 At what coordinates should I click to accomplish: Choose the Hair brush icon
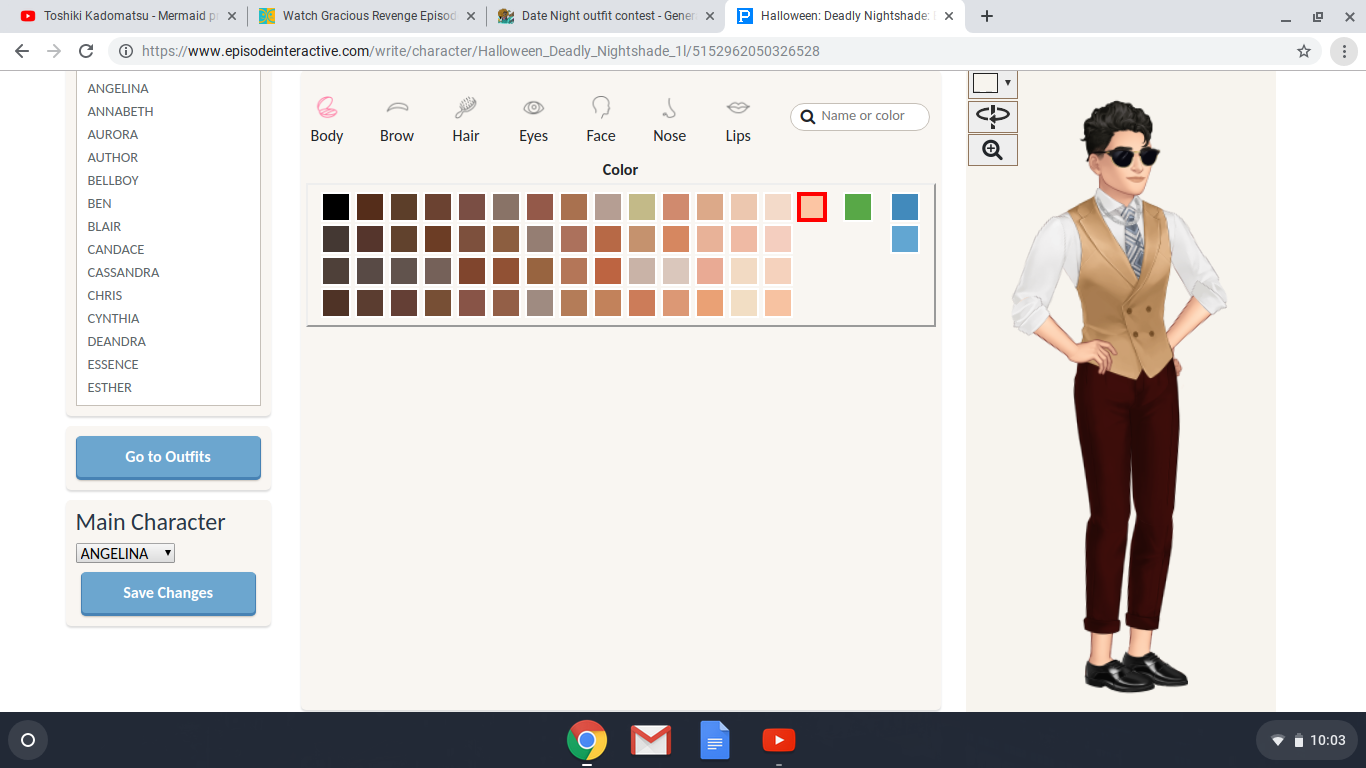coord(465,108)
